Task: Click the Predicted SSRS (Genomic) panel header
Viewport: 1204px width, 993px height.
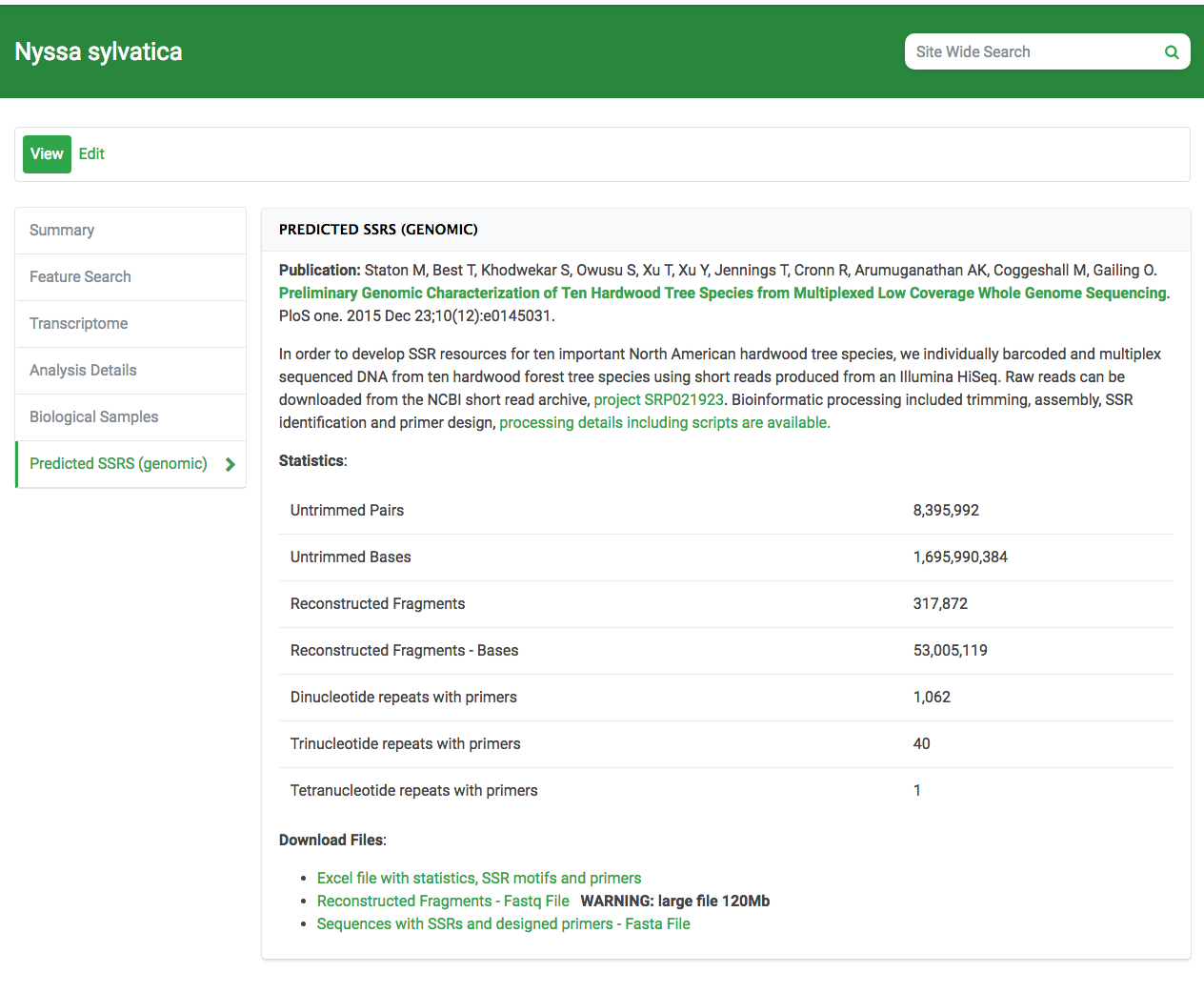Action: point(380,229)
